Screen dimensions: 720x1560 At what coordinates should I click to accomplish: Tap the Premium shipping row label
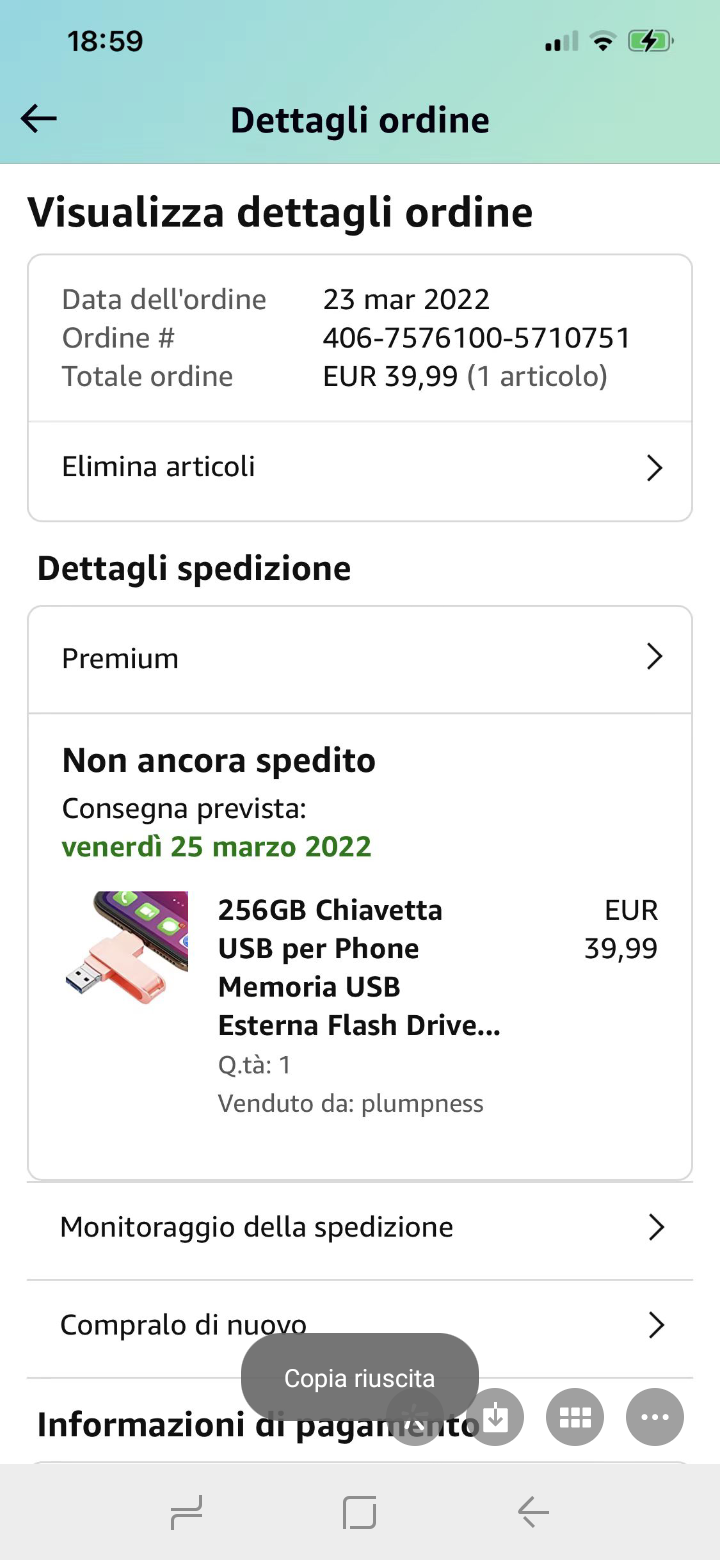120,658
